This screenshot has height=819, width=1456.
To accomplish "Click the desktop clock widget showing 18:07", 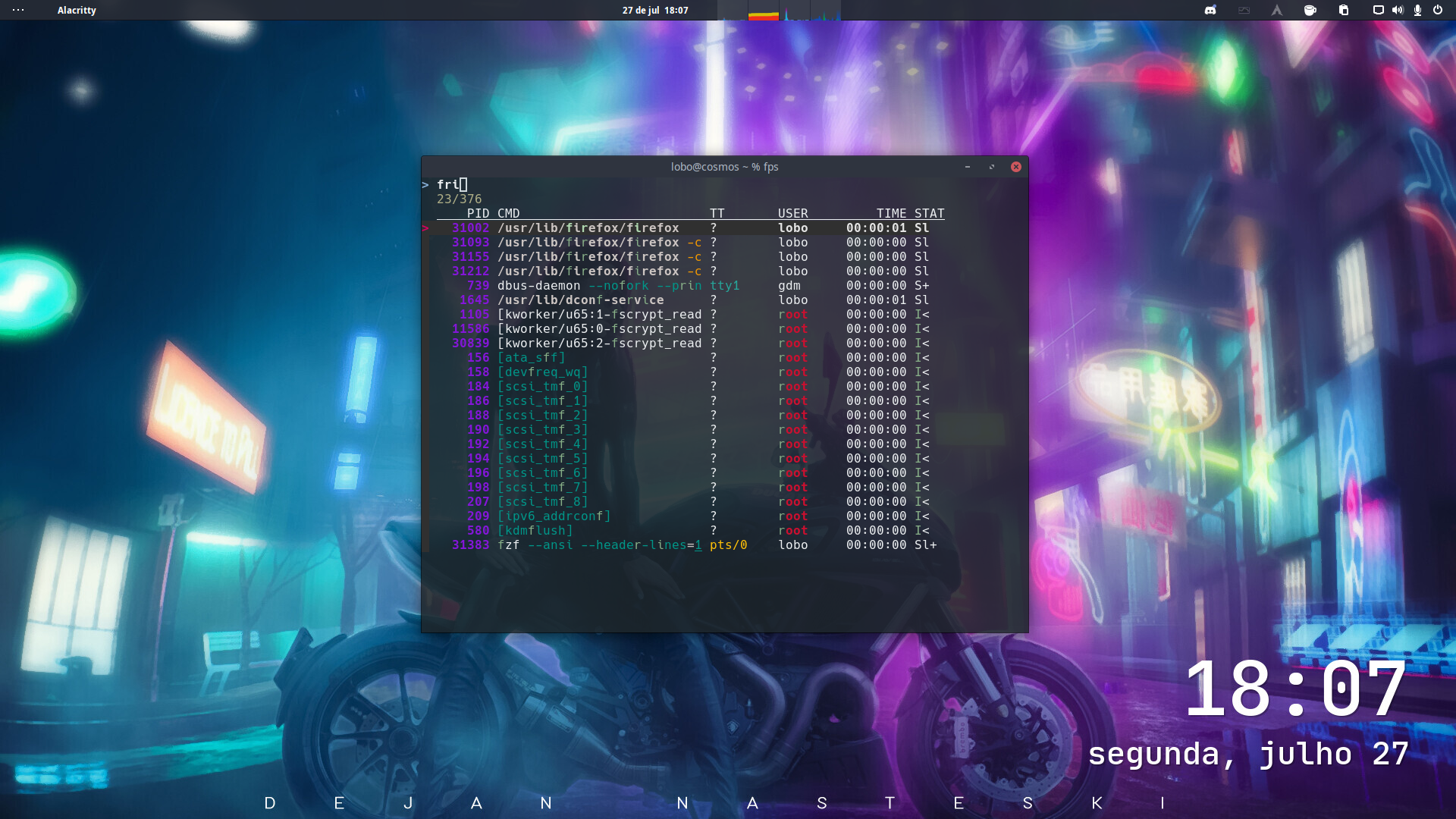I will (x=1295, y=689).
